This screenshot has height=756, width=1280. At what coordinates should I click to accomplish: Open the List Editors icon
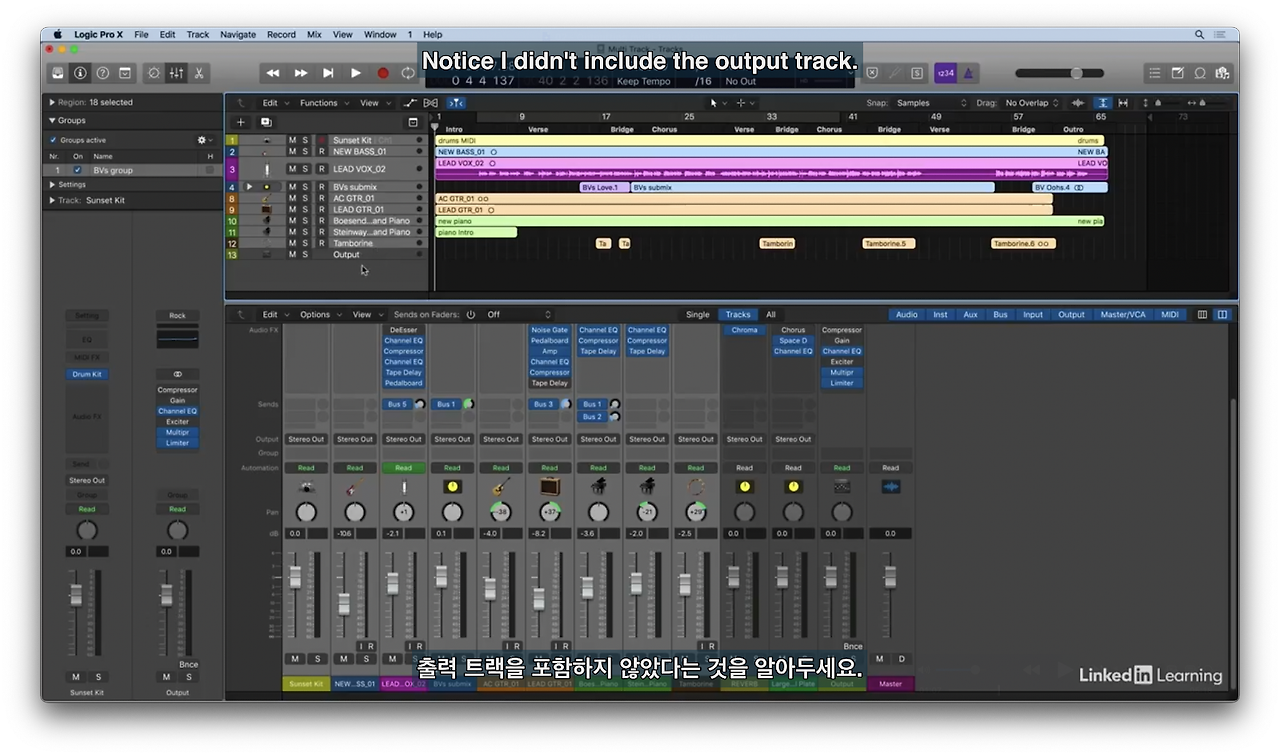1155,73
